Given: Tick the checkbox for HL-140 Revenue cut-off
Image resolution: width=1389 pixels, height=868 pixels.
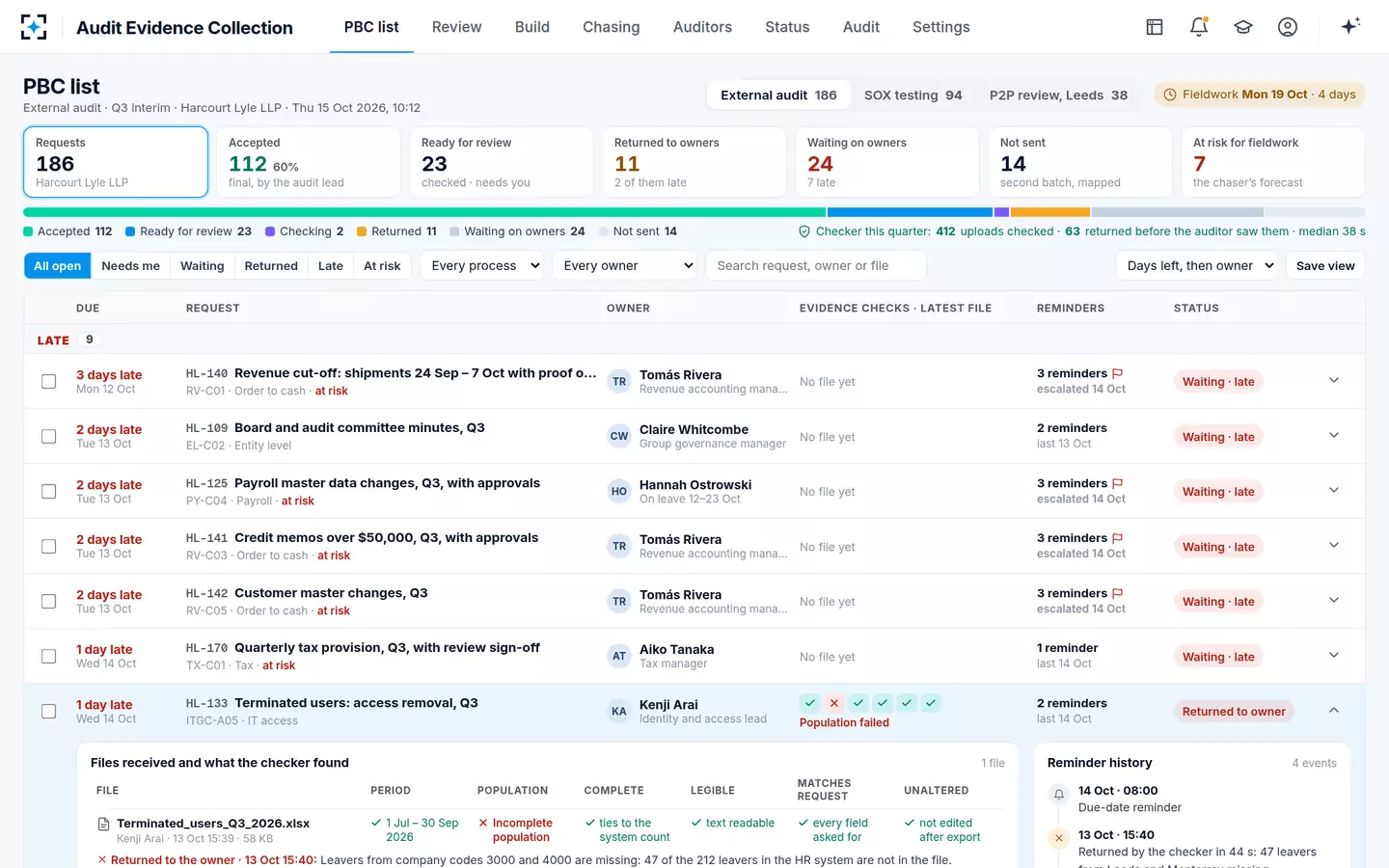Looking at the screenshot, I should click(48, 382).
